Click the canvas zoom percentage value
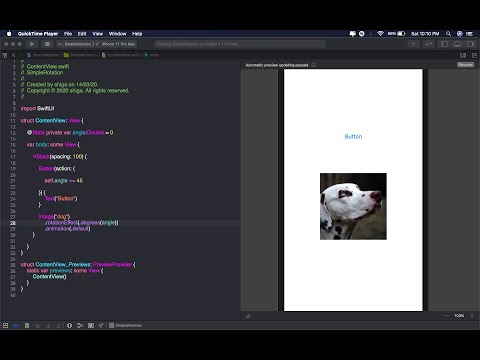The height and width of the screenshot is (360, 480). (x=459, y=315)
